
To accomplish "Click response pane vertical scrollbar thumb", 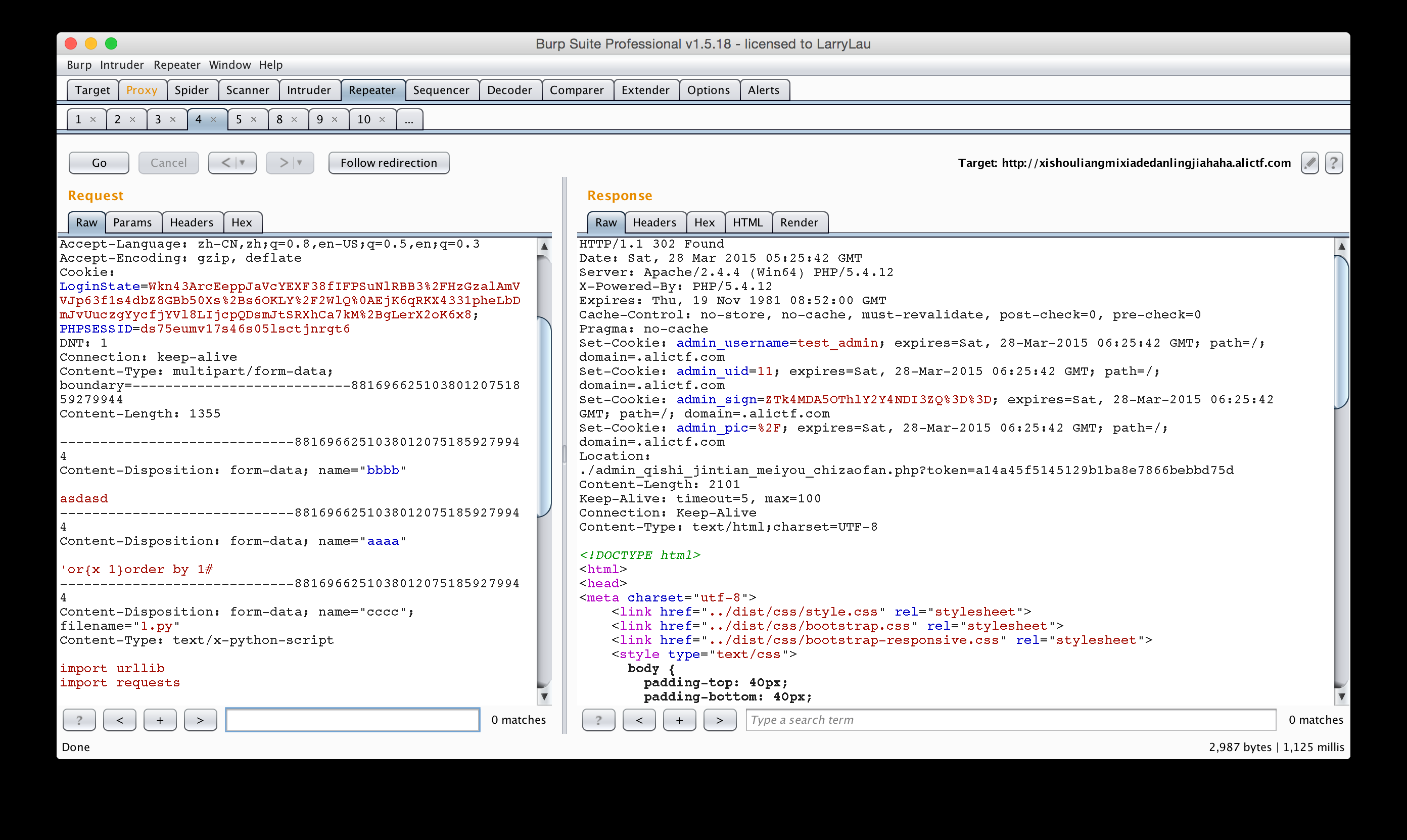I will pyautogui.click(x=1341, y=332).
